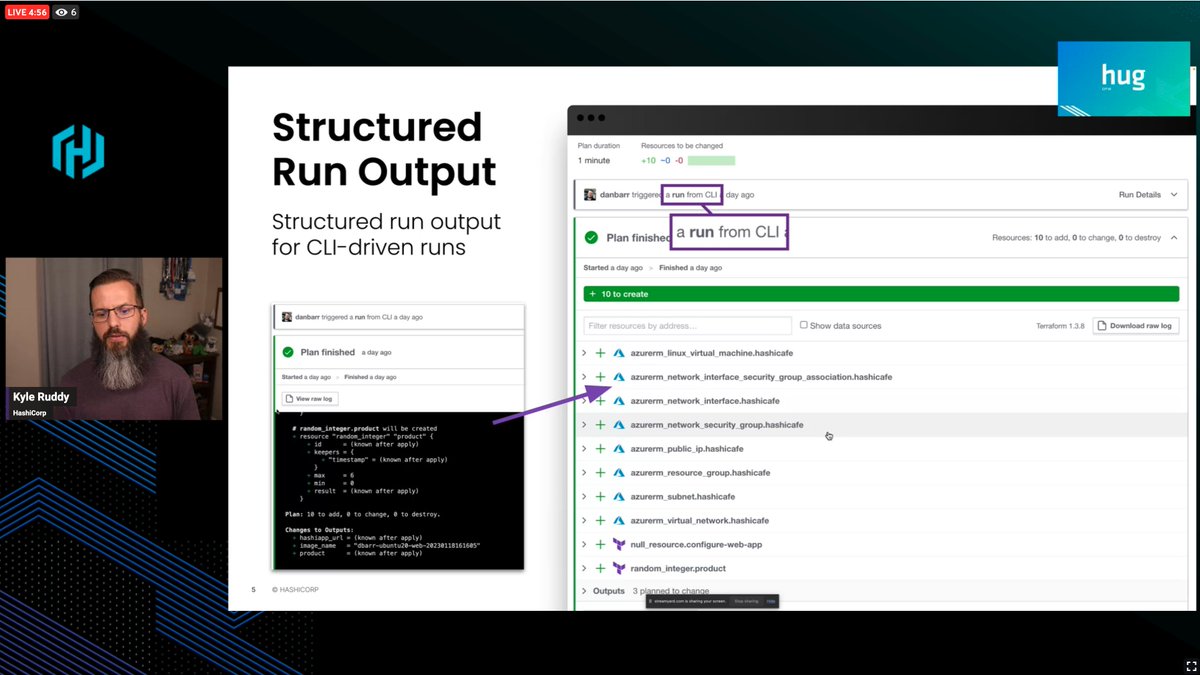Click the green plus for azurerm_public_ip.hashicafe

click(600, 449)
